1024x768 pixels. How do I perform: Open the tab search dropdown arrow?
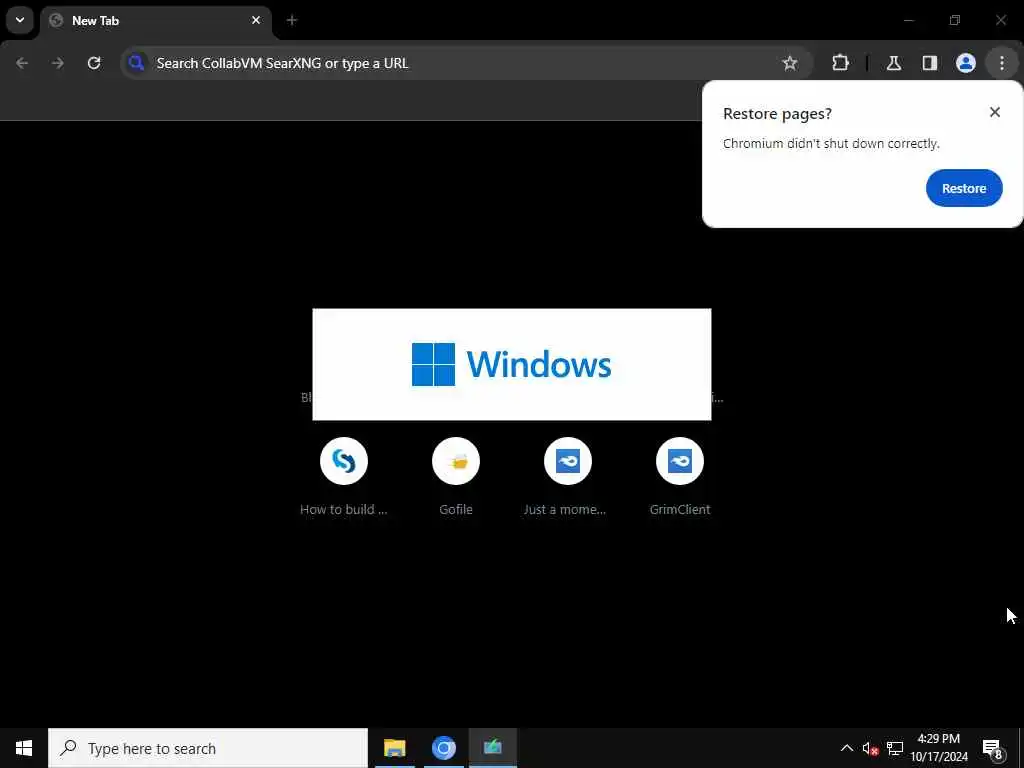click(x=20, y=20)
